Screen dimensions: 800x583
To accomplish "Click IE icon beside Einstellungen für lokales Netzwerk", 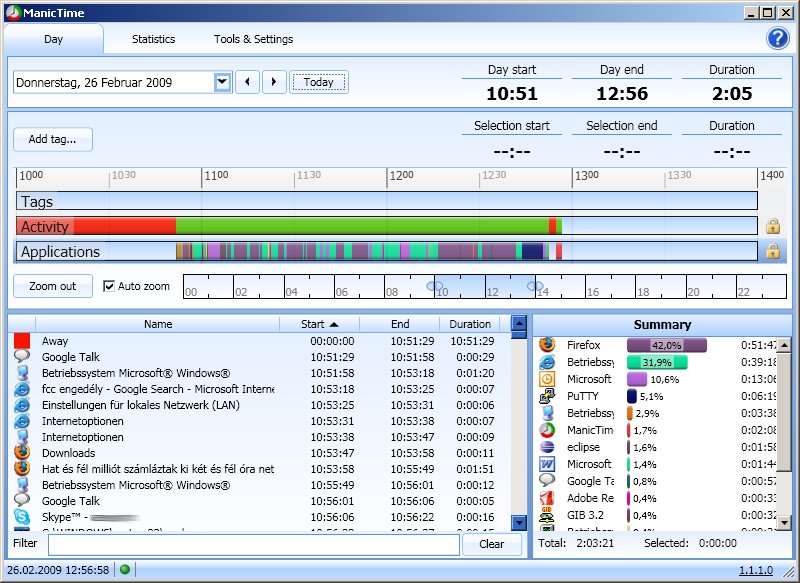I will click(22, 404).
